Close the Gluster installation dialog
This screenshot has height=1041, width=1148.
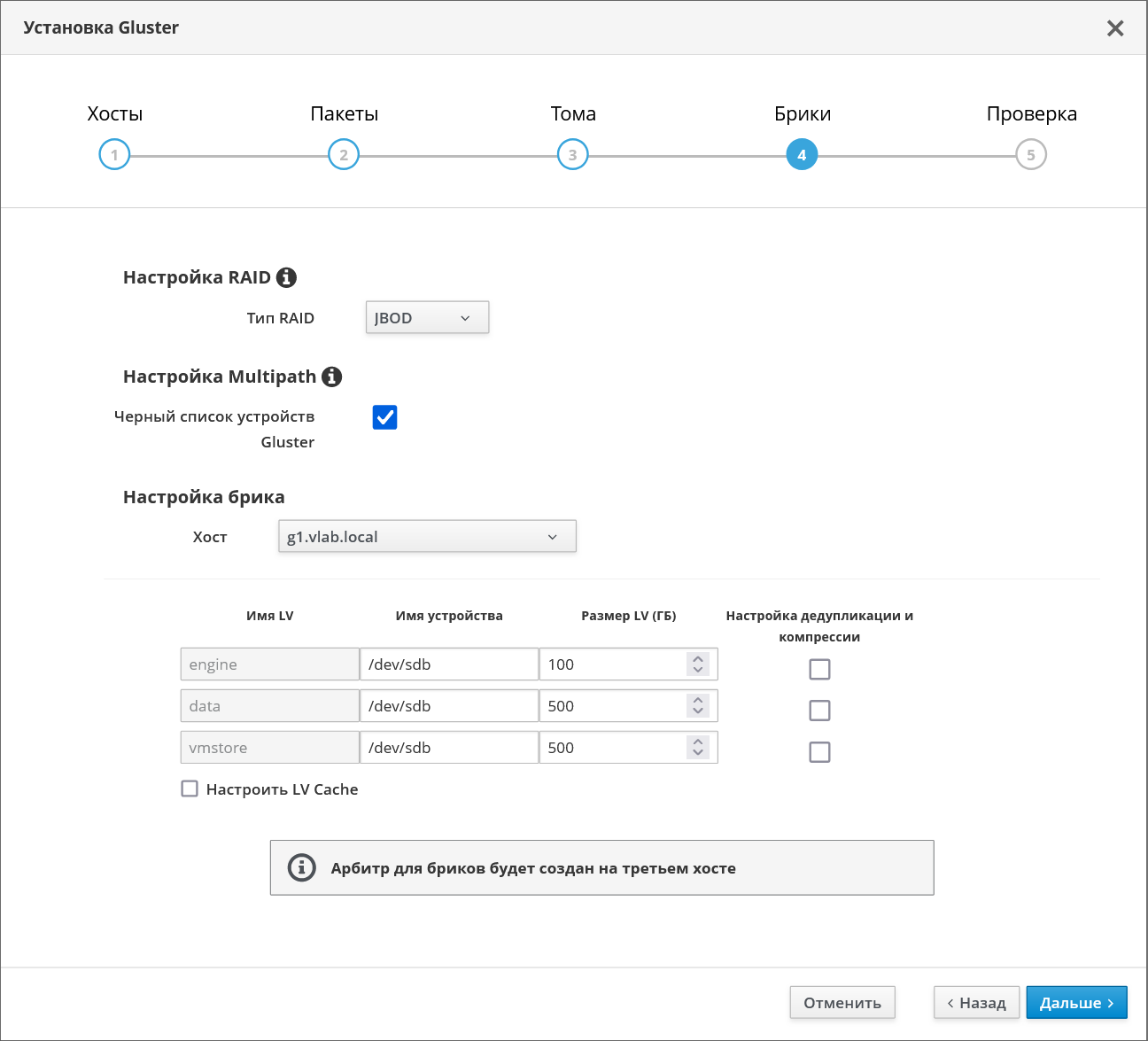click(x=1115, y=28)
